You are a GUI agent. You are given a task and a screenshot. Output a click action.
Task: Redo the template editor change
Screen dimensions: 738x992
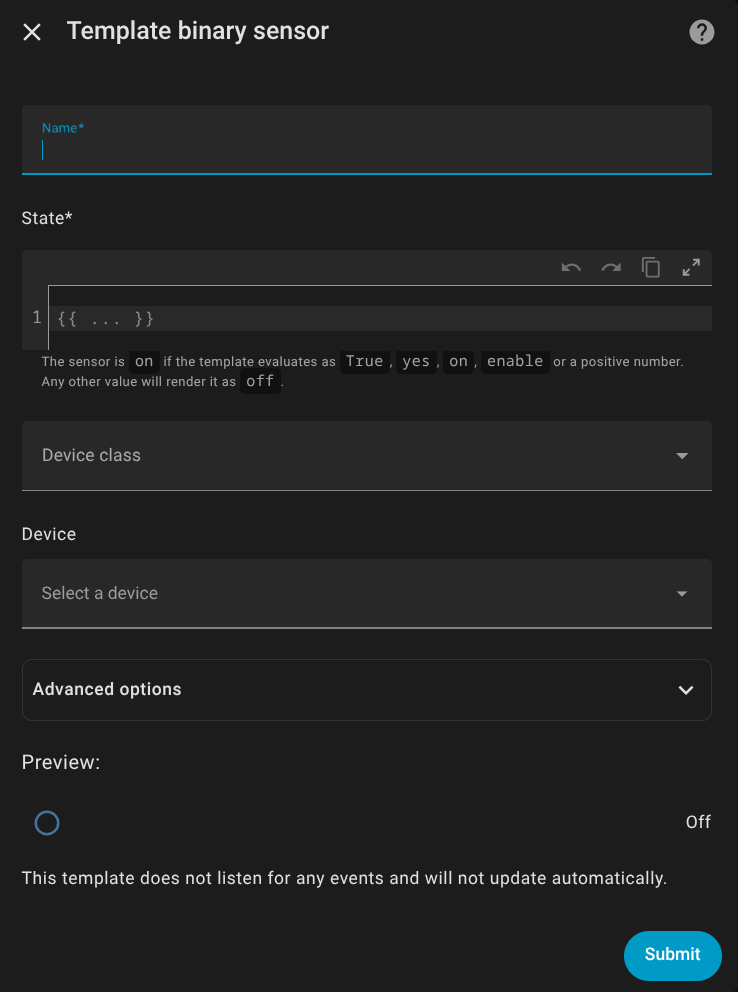pyautogui.click(x=611, y=268)
